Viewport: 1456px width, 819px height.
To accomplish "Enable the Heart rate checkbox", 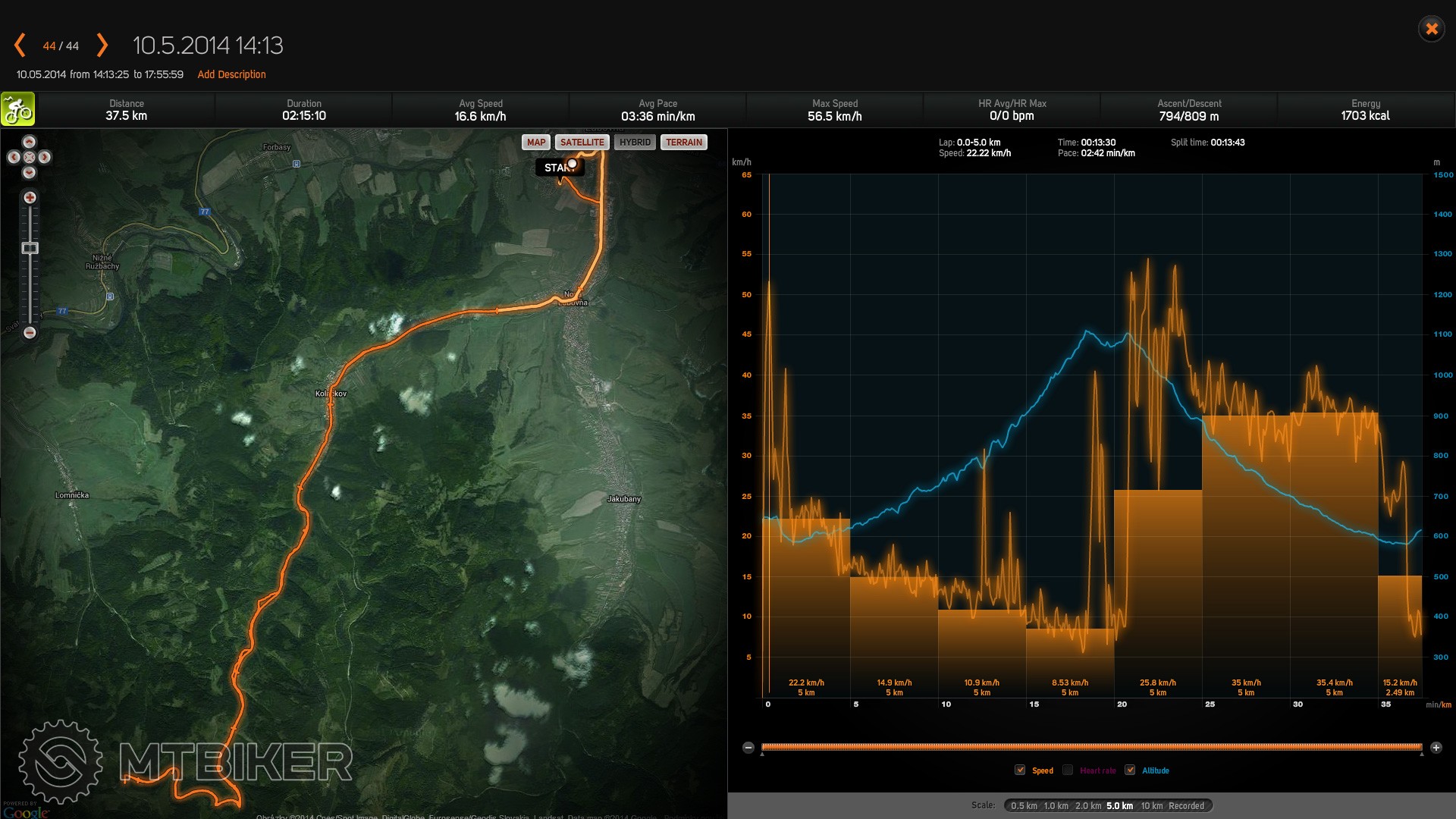I will pyautogui.click(x=1068, y=770).
